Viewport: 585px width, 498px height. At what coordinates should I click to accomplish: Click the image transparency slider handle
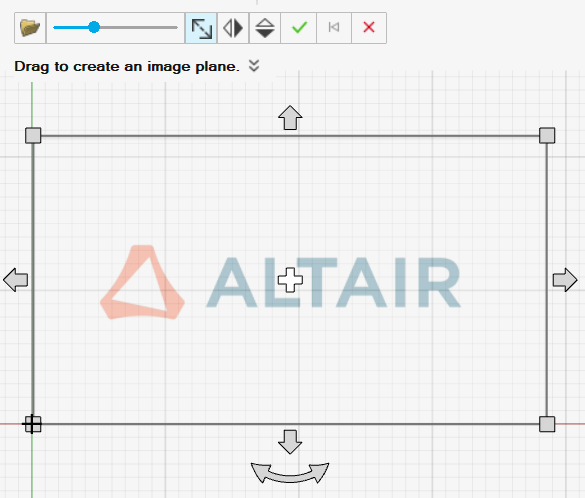[94, 27]
